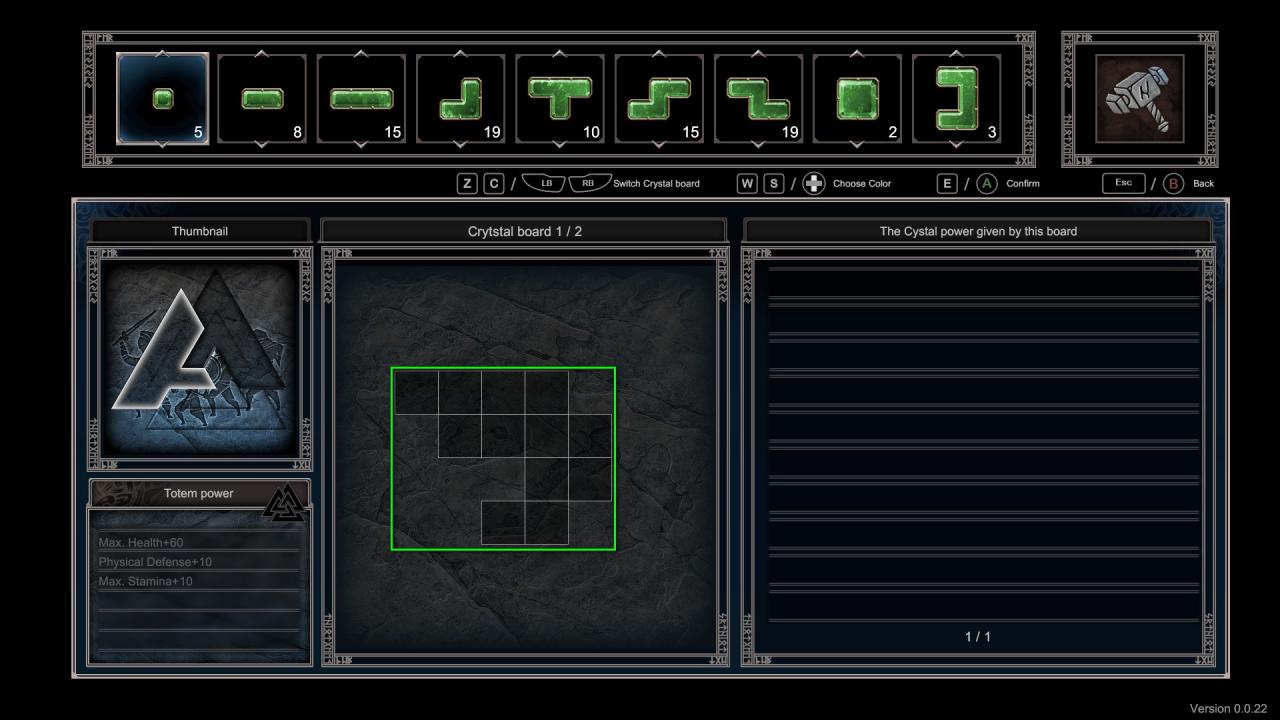Click the E key to Confirm
This screenshot has height=720, width=1280.
pyautogui.click(x=946, y=184)
